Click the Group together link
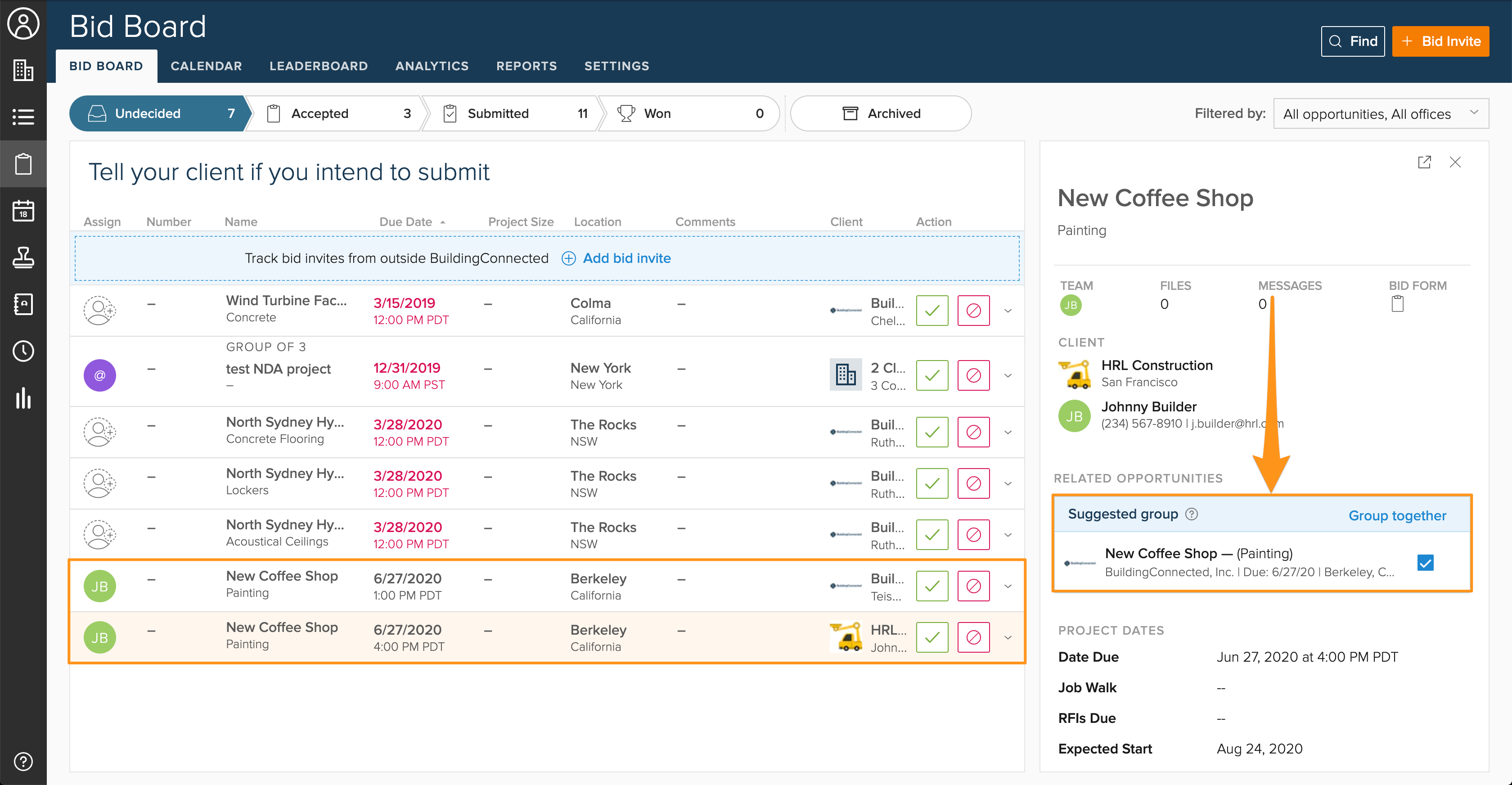This screenshot has width=1512, height=785. (1397, 515)
